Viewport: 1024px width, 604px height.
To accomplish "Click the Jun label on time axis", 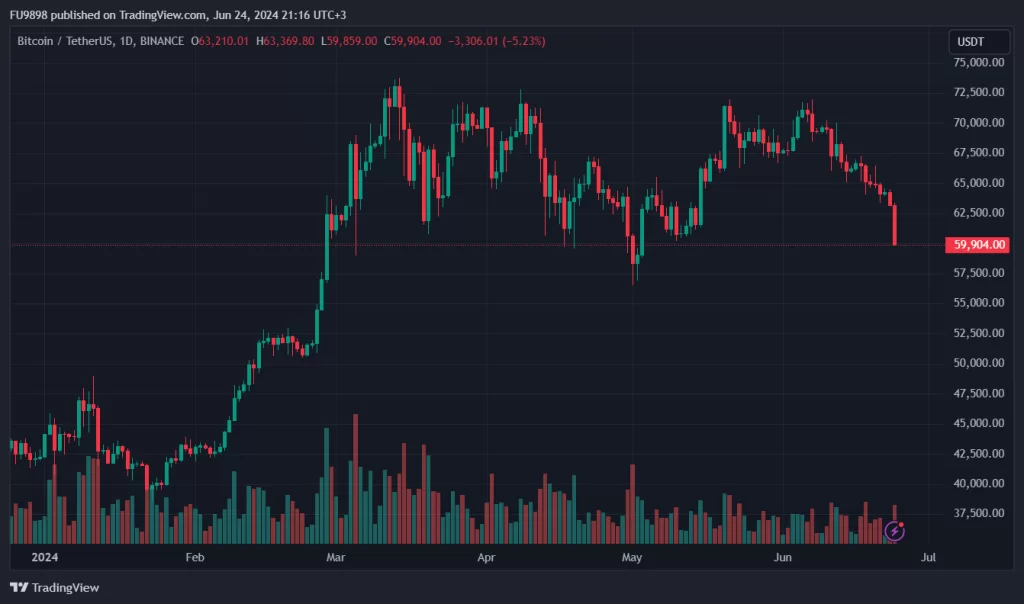I will (783, 556).
